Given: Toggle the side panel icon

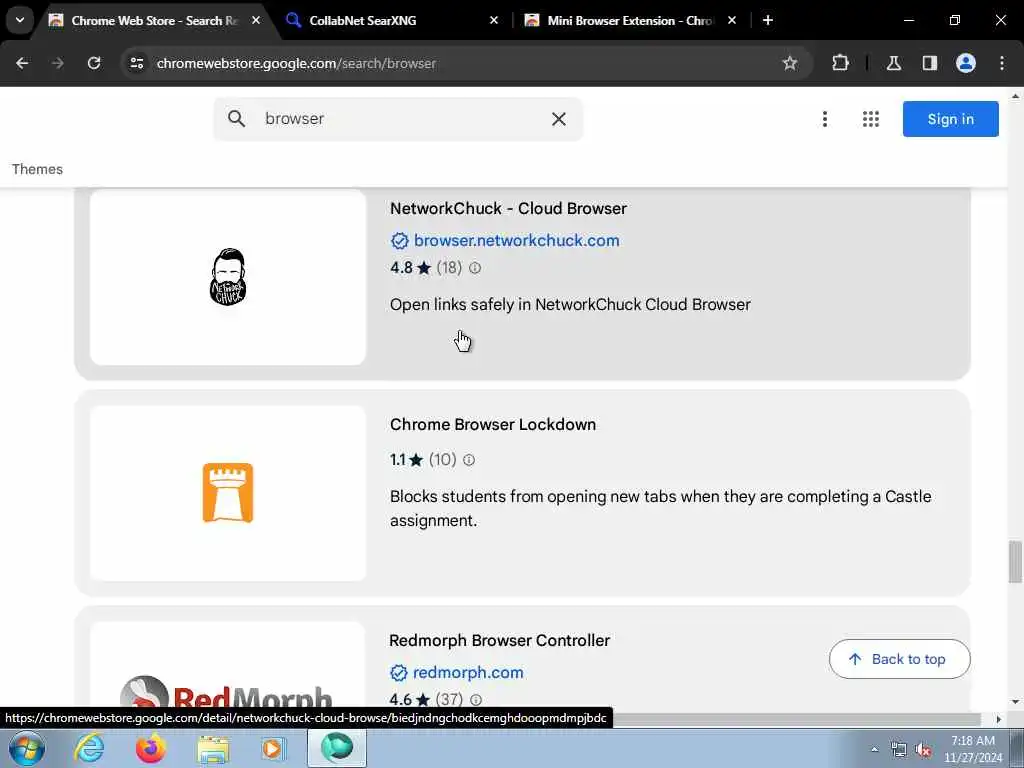Looking at the screenshot, I should click(x=930, y=63).
